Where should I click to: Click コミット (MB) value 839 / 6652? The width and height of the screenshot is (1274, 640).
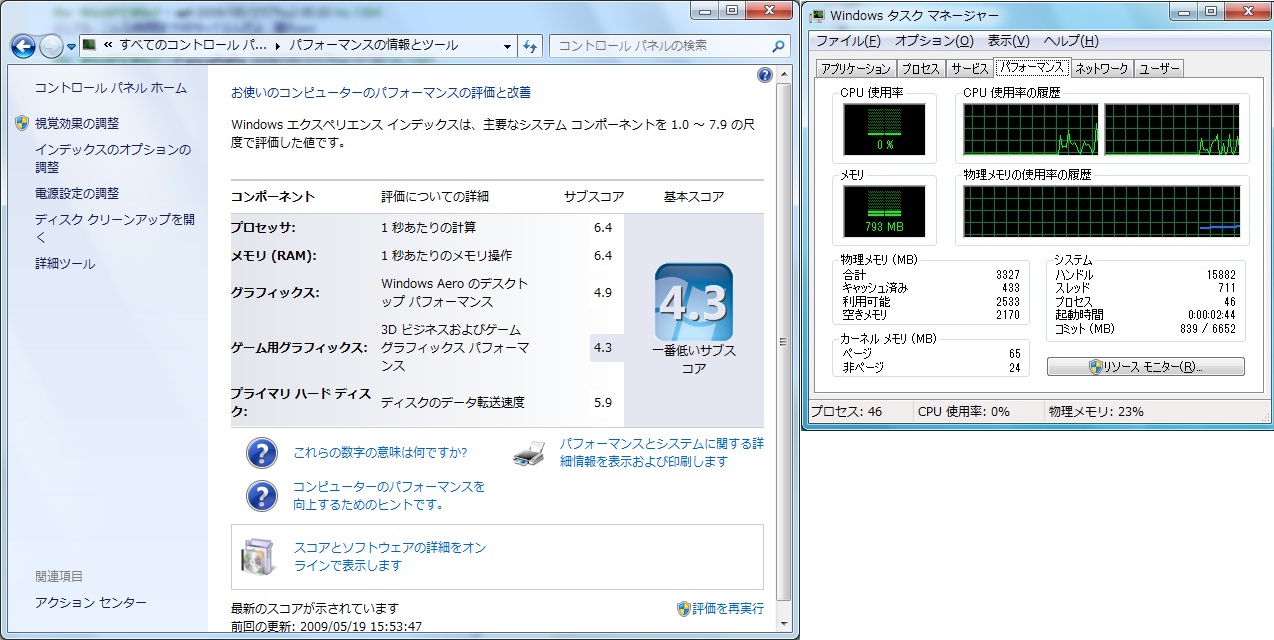pyautogui.click(x=1207, y=329)
